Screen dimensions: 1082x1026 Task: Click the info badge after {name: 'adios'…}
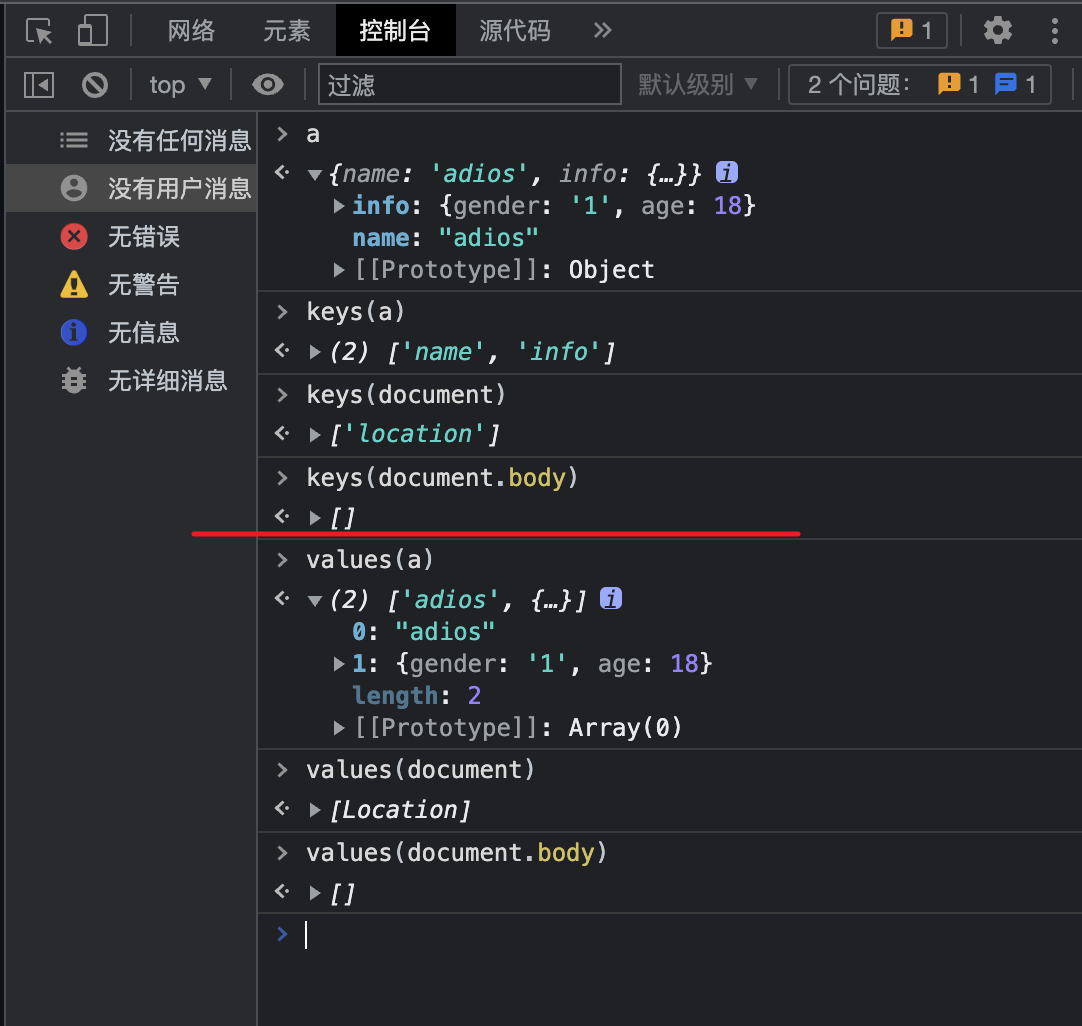point(727,172)
